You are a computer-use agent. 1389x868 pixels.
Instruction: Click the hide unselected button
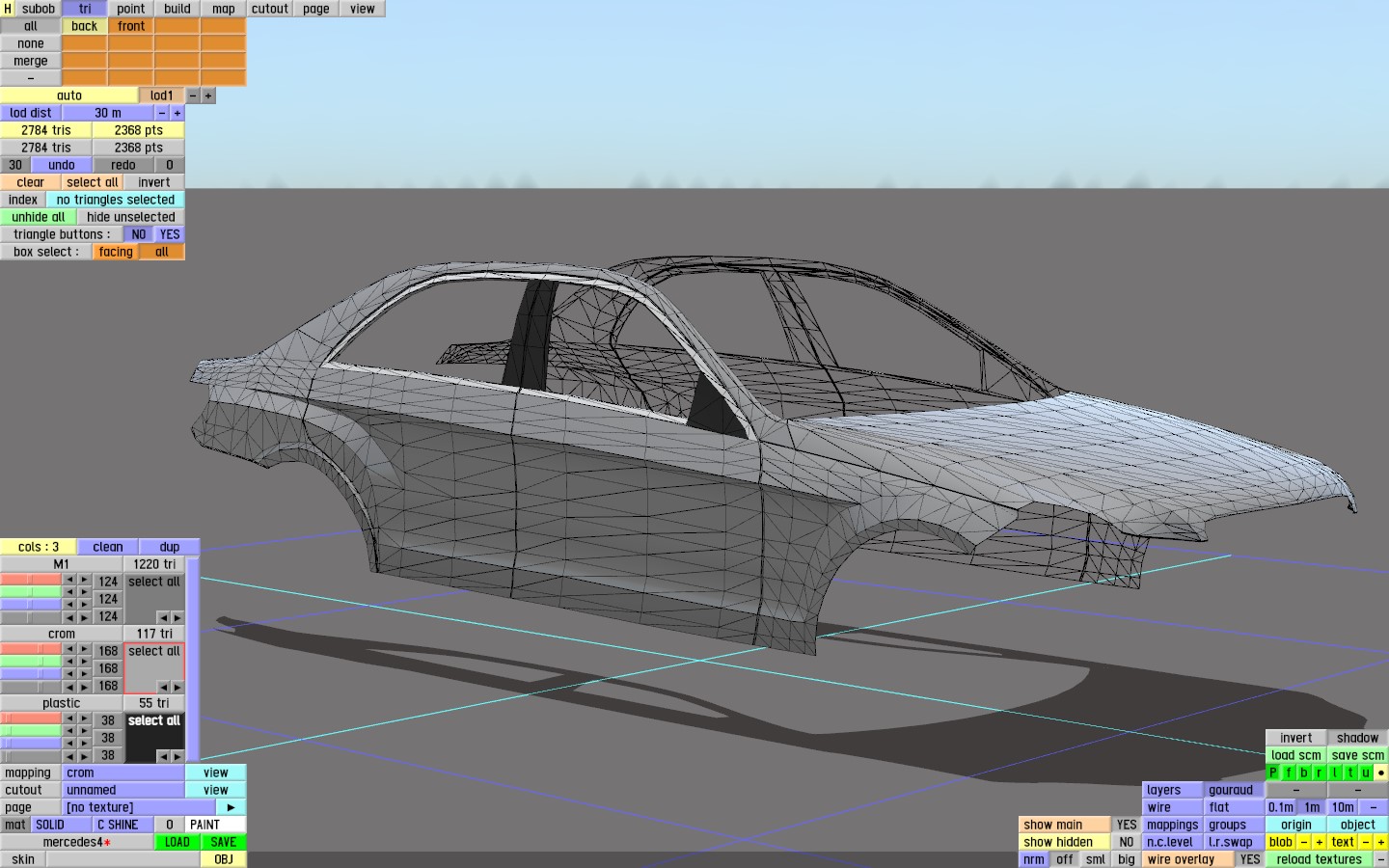click(x=131, y=217)
